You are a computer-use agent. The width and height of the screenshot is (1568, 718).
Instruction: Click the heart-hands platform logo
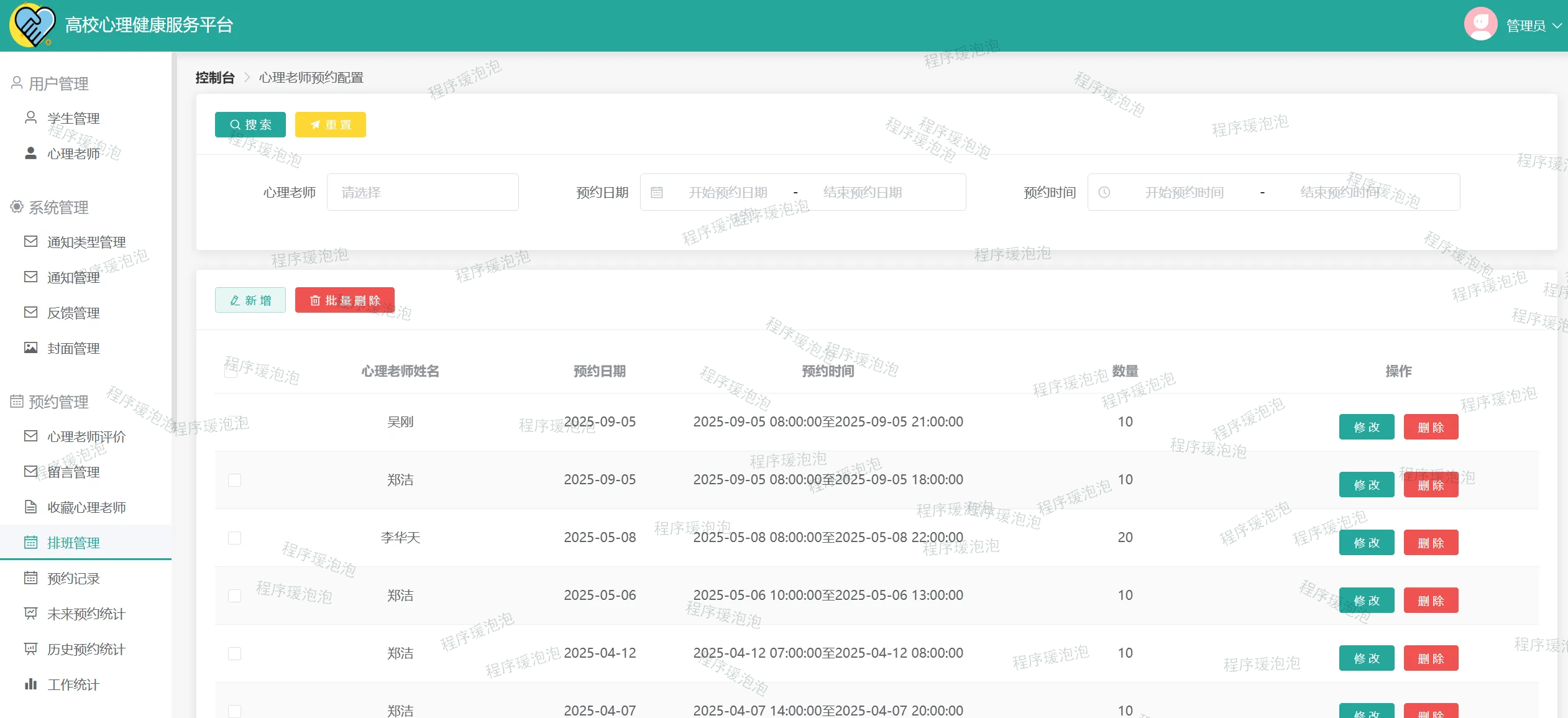coord(32,25)
